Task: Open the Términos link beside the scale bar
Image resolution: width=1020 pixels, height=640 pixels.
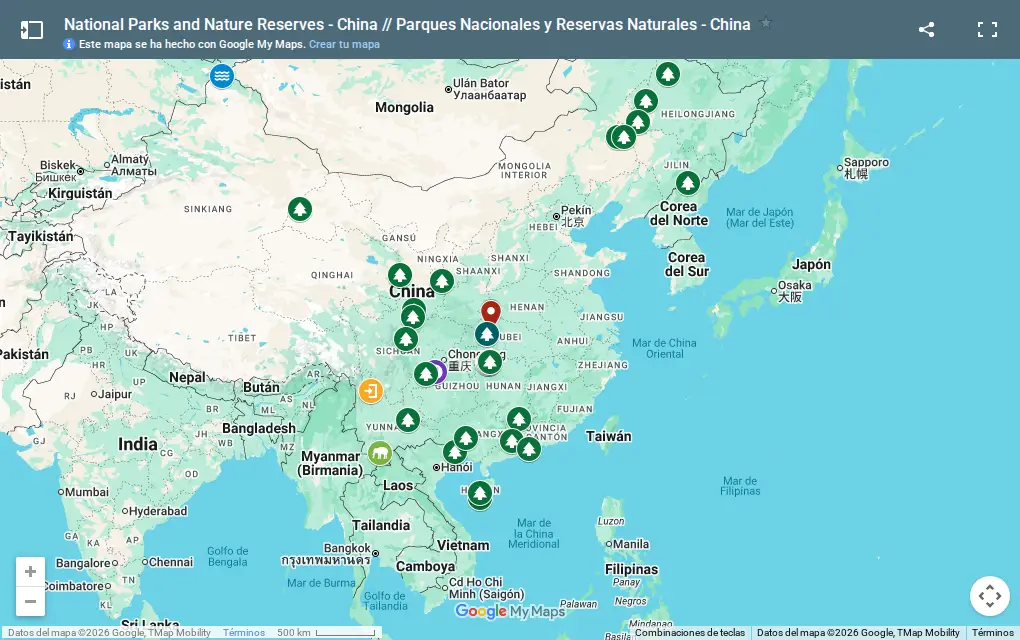Action: pos(244,633)
